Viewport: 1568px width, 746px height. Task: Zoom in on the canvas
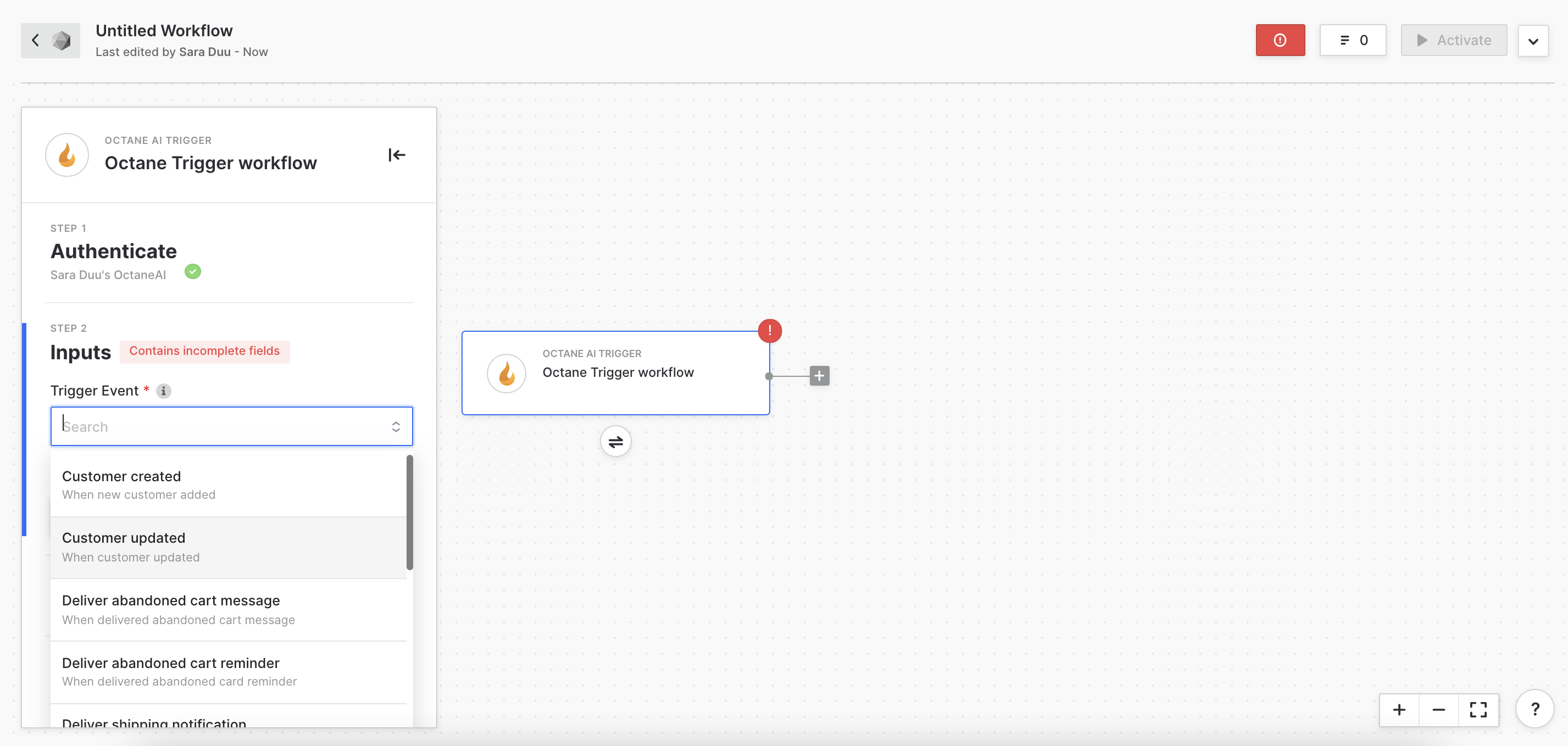pos(1399,710)
